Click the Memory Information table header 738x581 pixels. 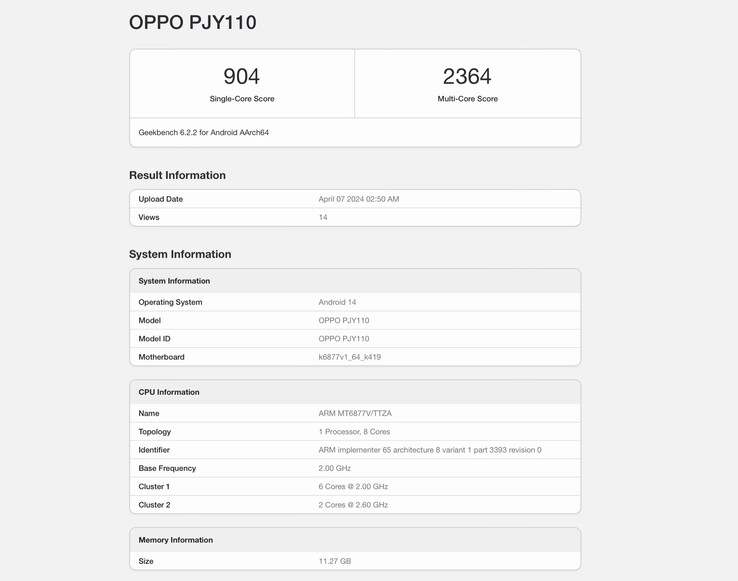176,540
